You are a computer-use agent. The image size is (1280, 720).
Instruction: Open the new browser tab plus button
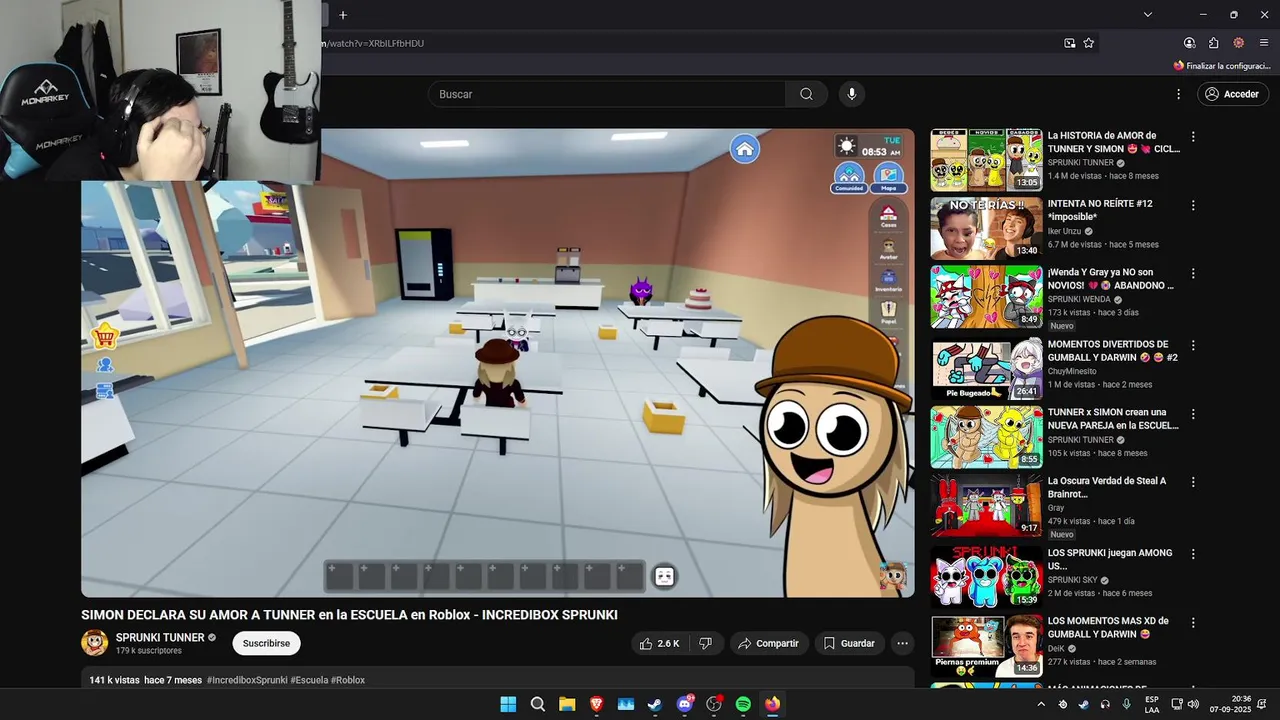(x=343, y=15)
